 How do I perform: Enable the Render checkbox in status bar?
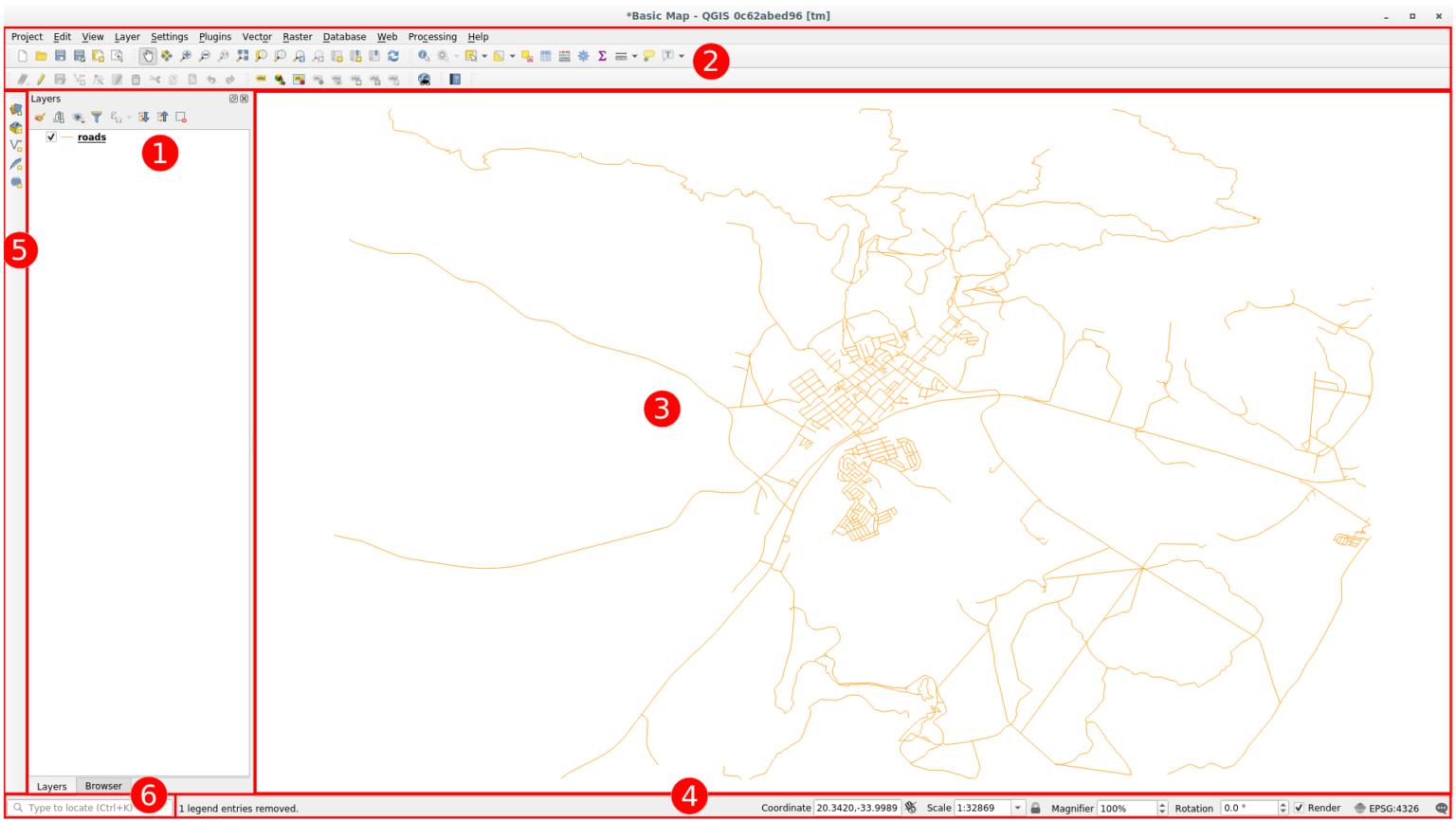pyautogui.click(x=1300, y=808)
